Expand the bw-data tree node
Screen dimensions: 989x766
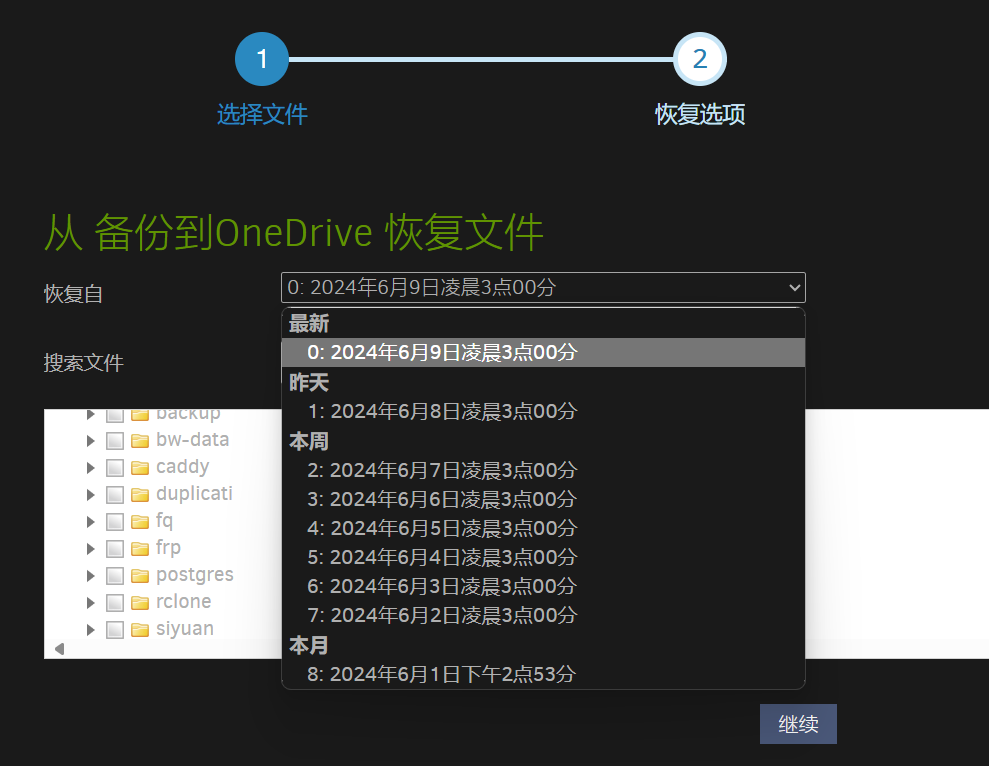(x=91, y=440)
